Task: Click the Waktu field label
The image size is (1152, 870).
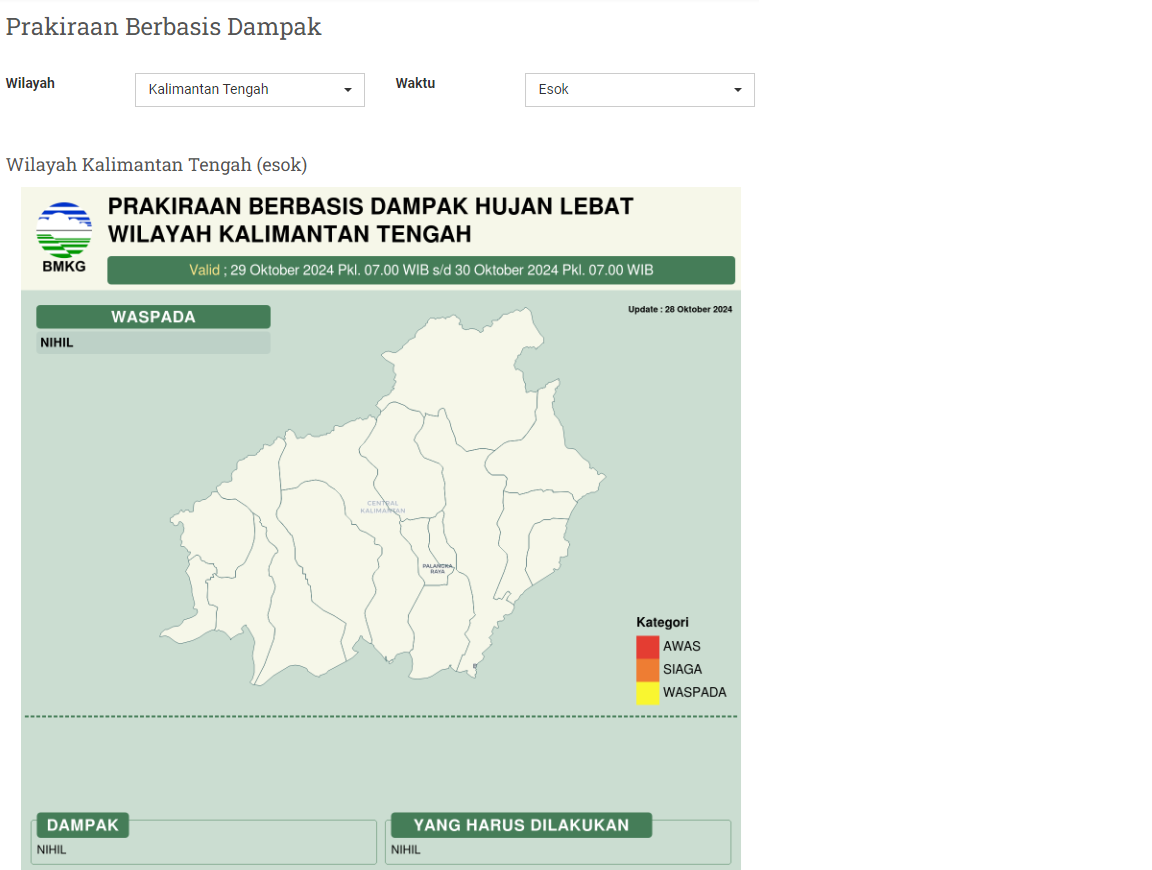Action: tap(415, 83)
